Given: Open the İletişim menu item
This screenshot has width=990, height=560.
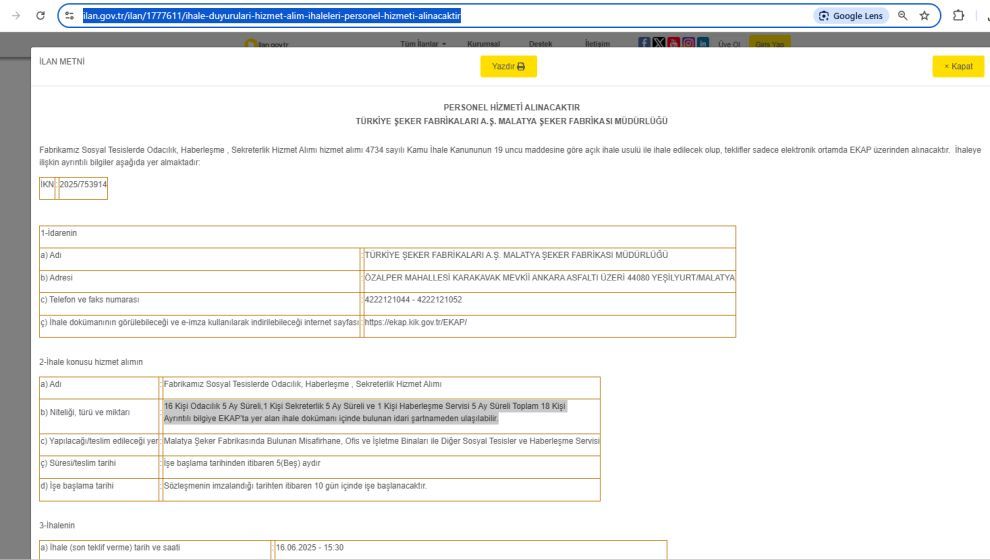Looking at the screenshot, I should coord(597,44).
